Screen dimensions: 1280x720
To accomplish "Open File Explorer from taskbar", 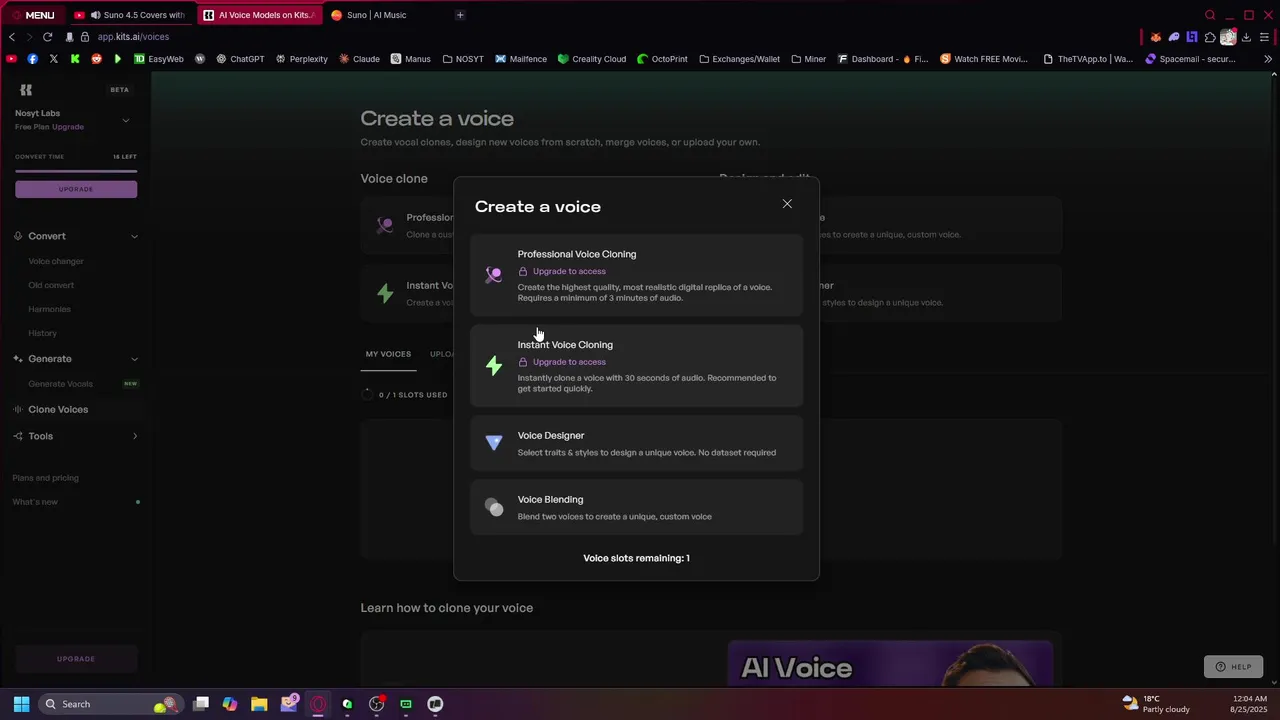I will point(259,704).
